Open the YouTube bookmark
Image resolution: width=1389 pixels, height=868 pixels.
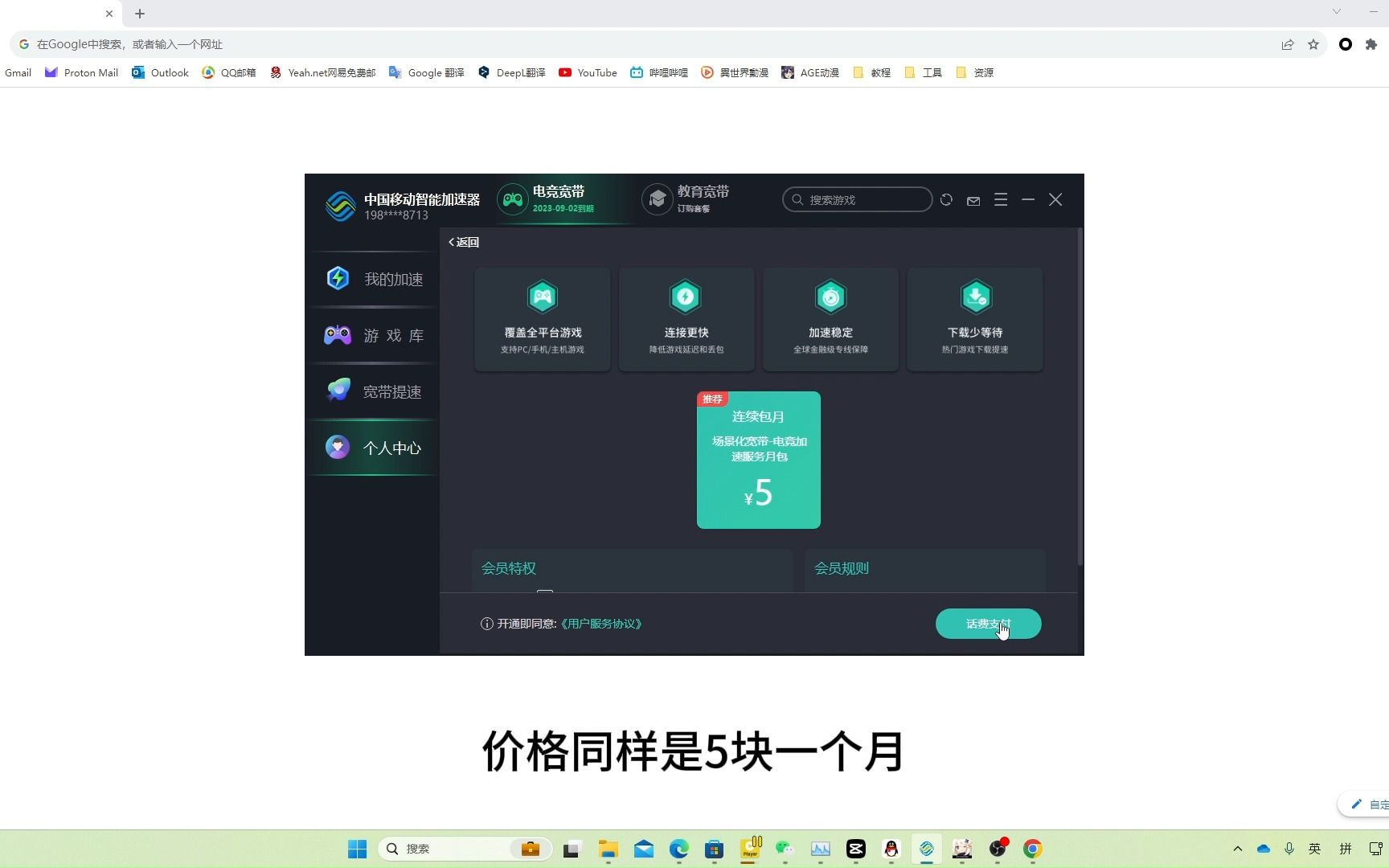click(x=588, y=72)
